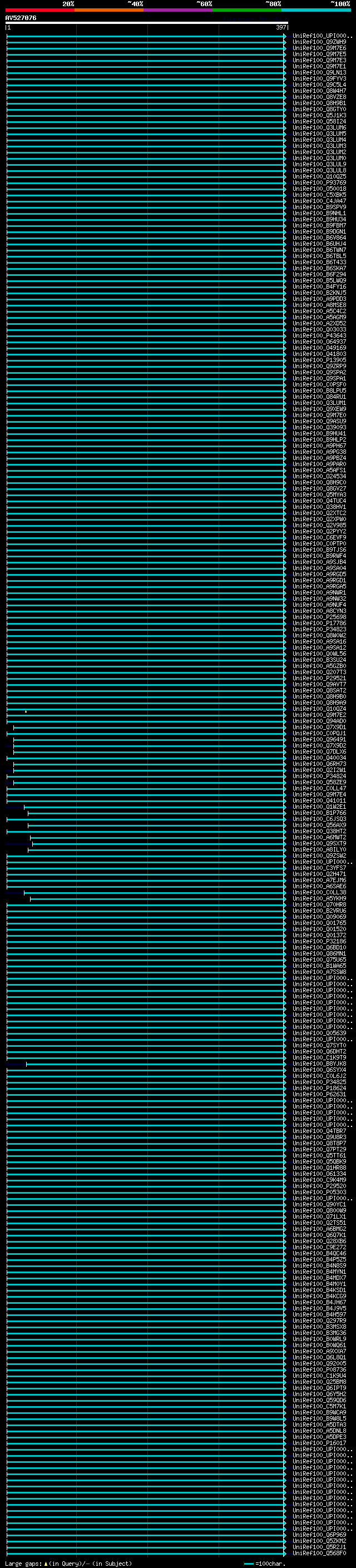This screenshot has width=356, height=1568.
Task: Select the UniRef100_A6MWT2 label
Action: pyautogui.click(x=319, y=837)
